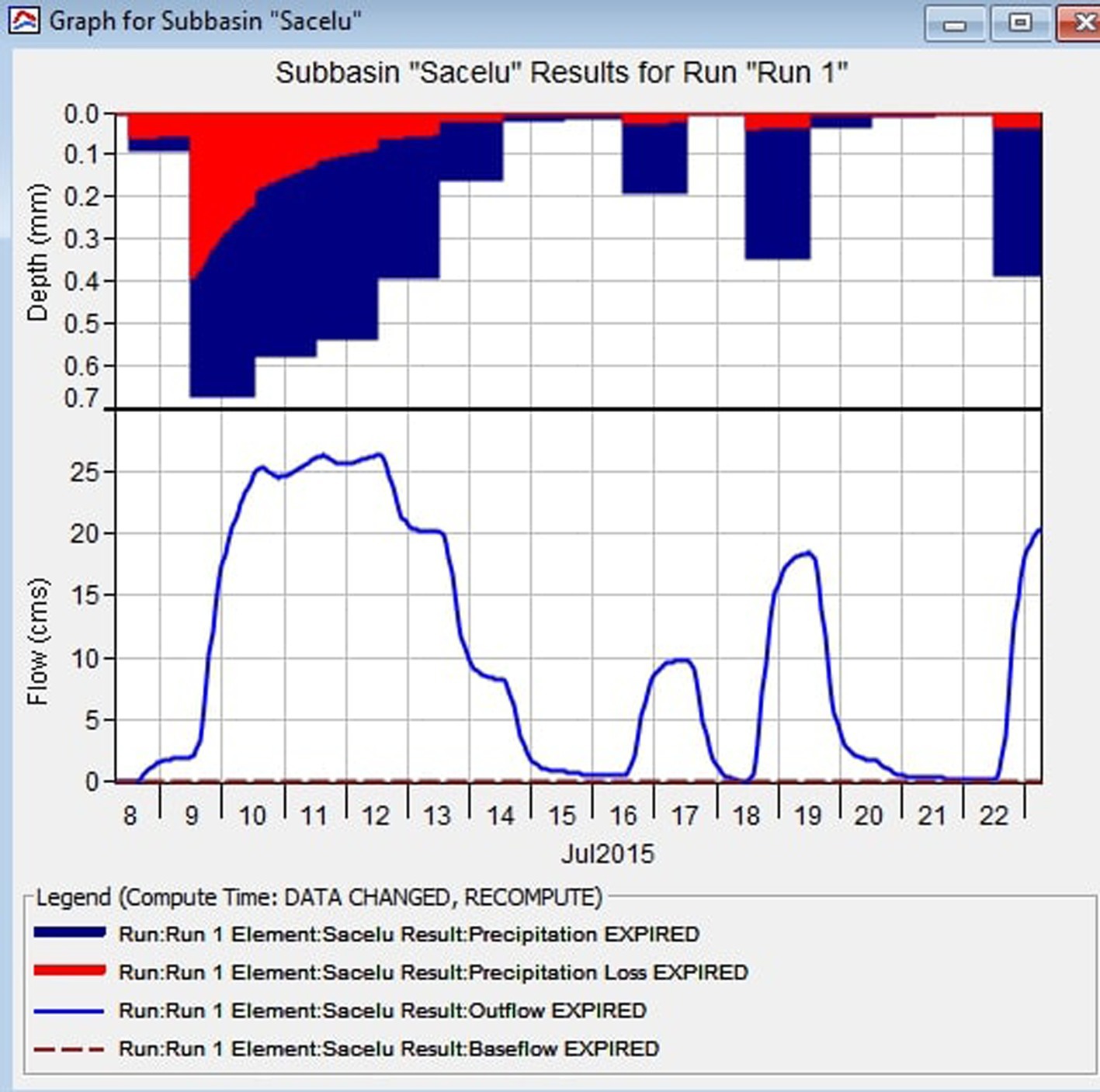This screenshot has width=1100, height=1092.
Task: Click the 'Depth (mm)' axis label
Action: click(36, 253)
